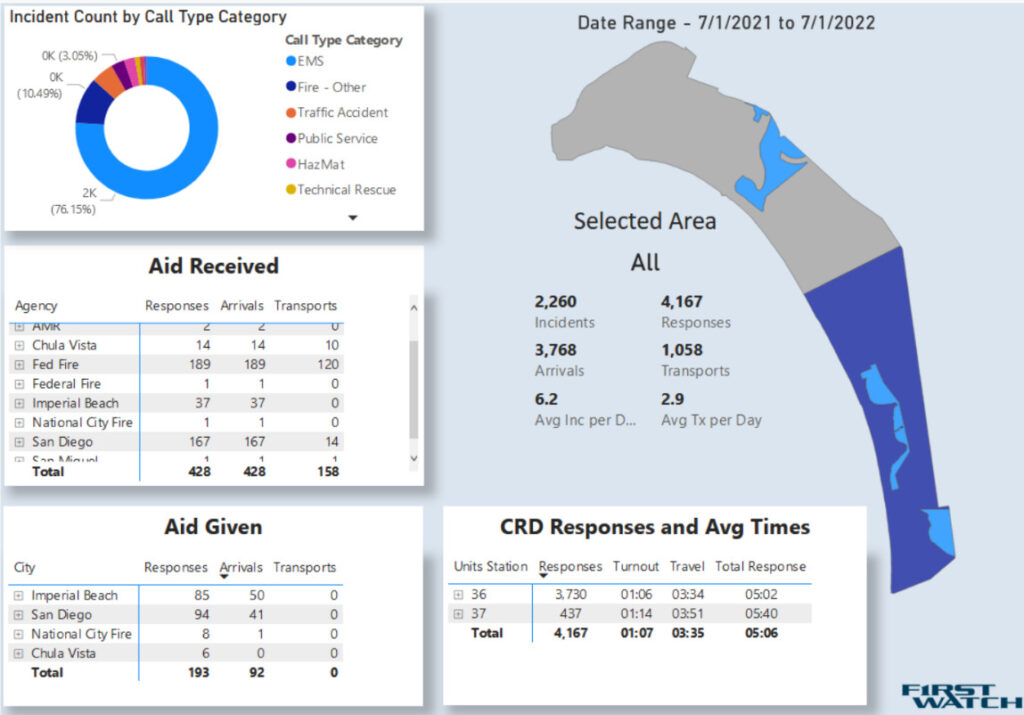Viewport: 1024px width, 715px height.
Task: Select HazMat in the call type legend
Action: (320, 164)
